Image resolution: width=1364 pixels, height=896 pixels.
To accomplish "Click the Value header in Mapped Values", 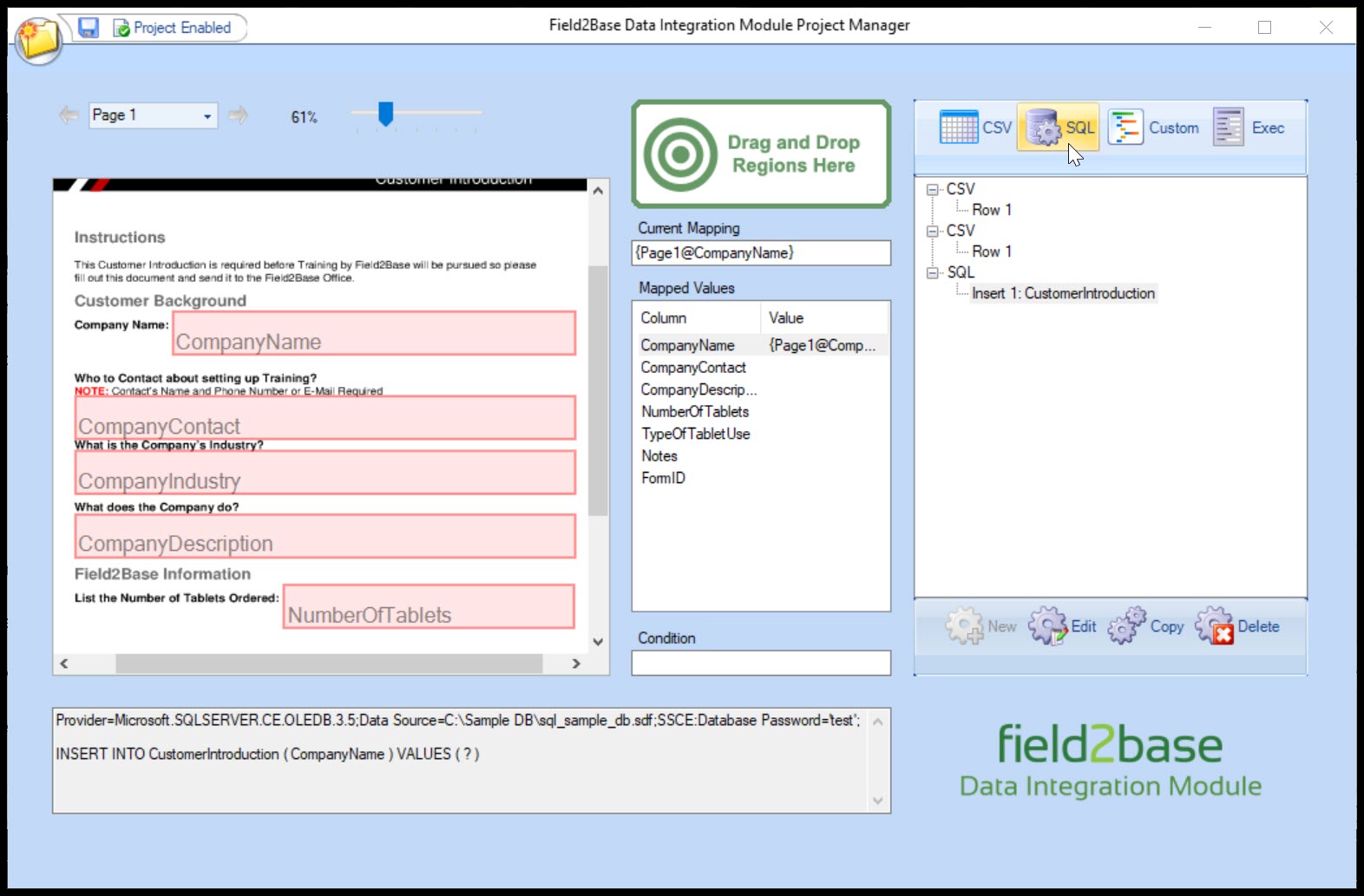I will [824, 318].
